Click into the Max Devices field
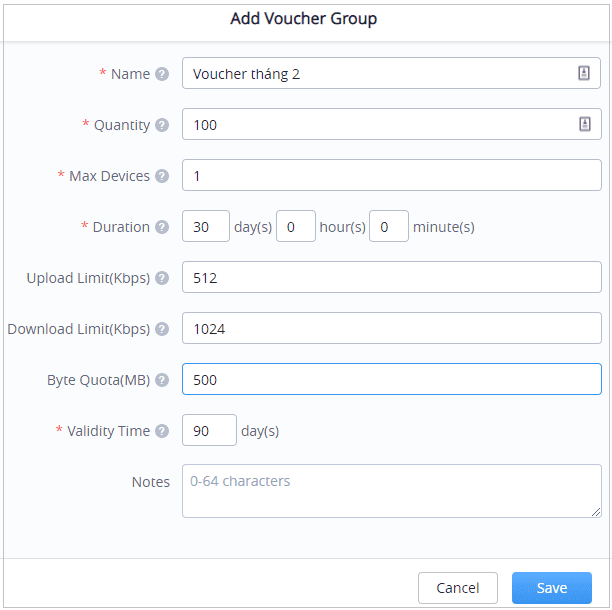The height and width of the screenshot is (610, 612). (x=391, y=176)
